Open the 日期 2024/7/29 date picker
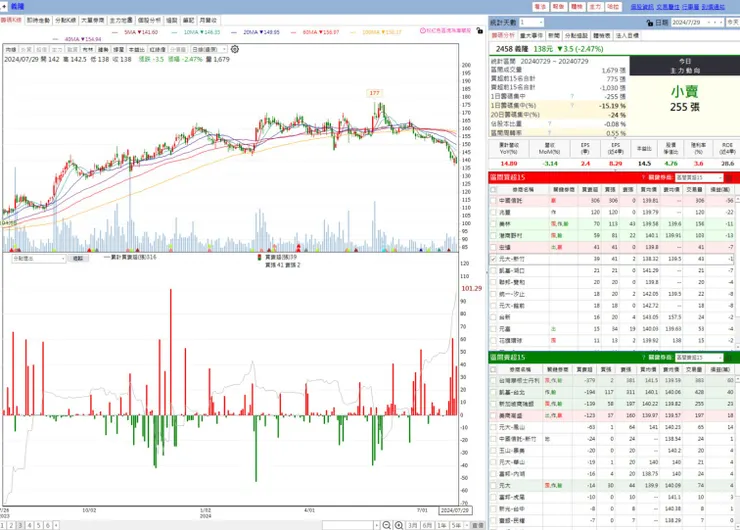Image resolution: width=740 pixels, height=530 pixels. [698, 22]
